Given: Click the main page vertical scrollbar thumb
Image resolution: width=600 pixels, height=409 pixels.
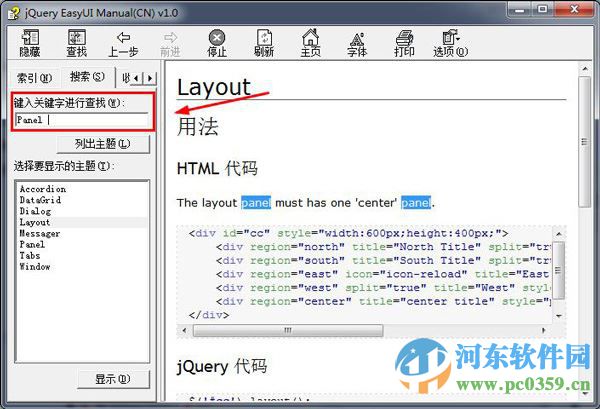Looking at the screenshot, I should 584,142.
